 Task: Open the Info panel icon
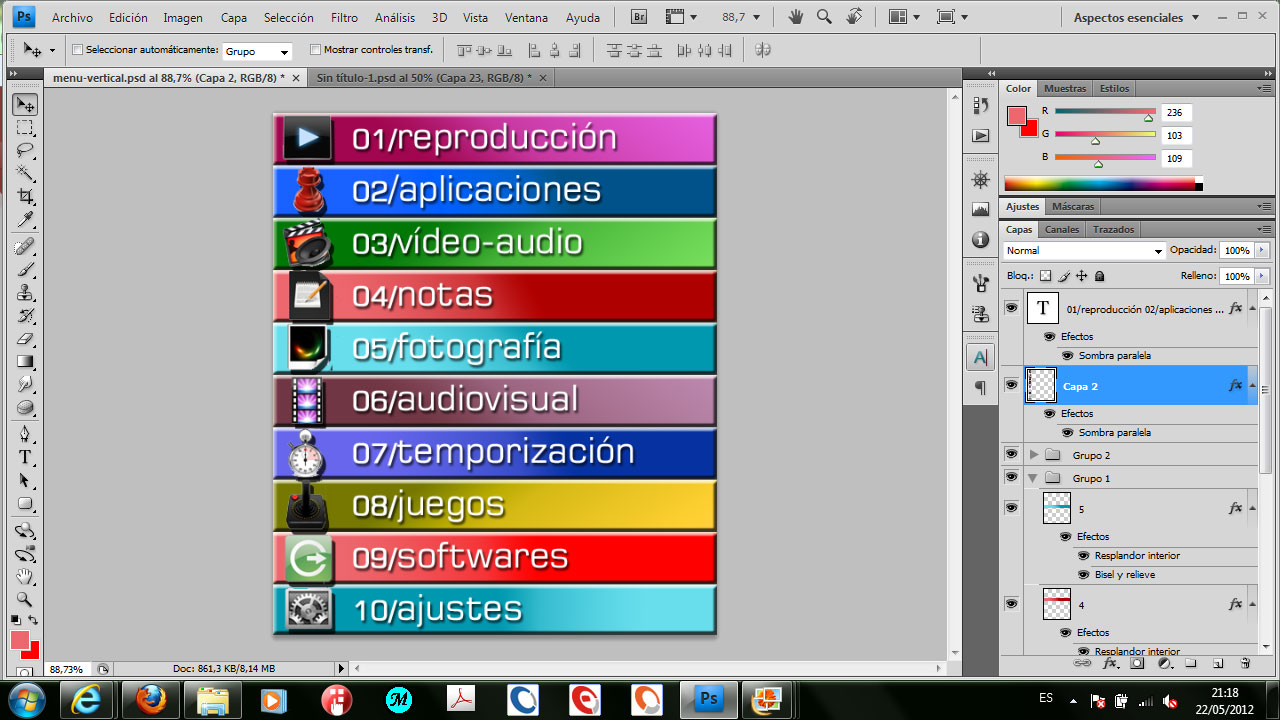pyautogui.click(x=980, y=240)
